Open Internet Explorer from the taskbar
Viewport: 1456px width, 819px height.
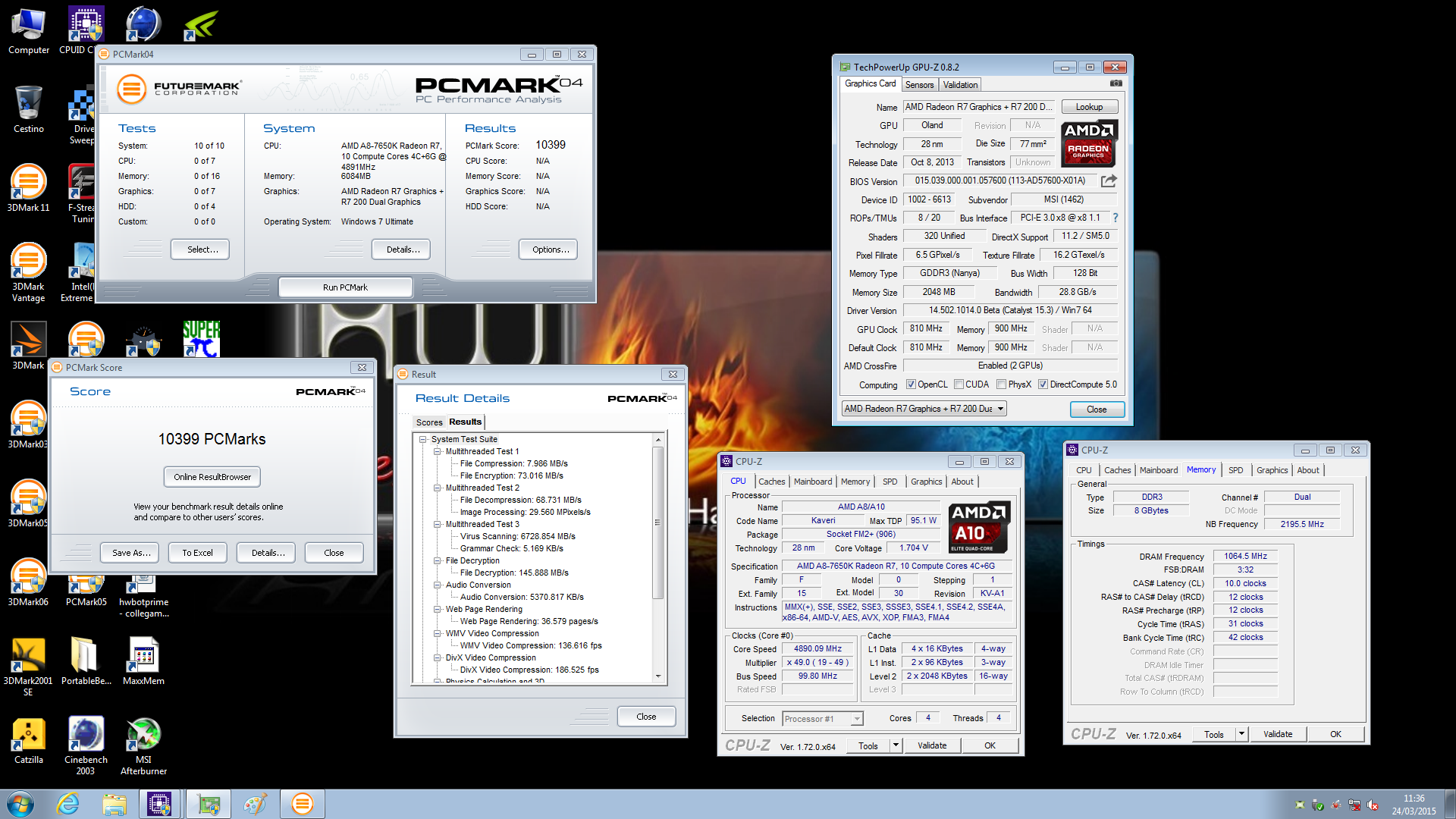click(67, 804)
